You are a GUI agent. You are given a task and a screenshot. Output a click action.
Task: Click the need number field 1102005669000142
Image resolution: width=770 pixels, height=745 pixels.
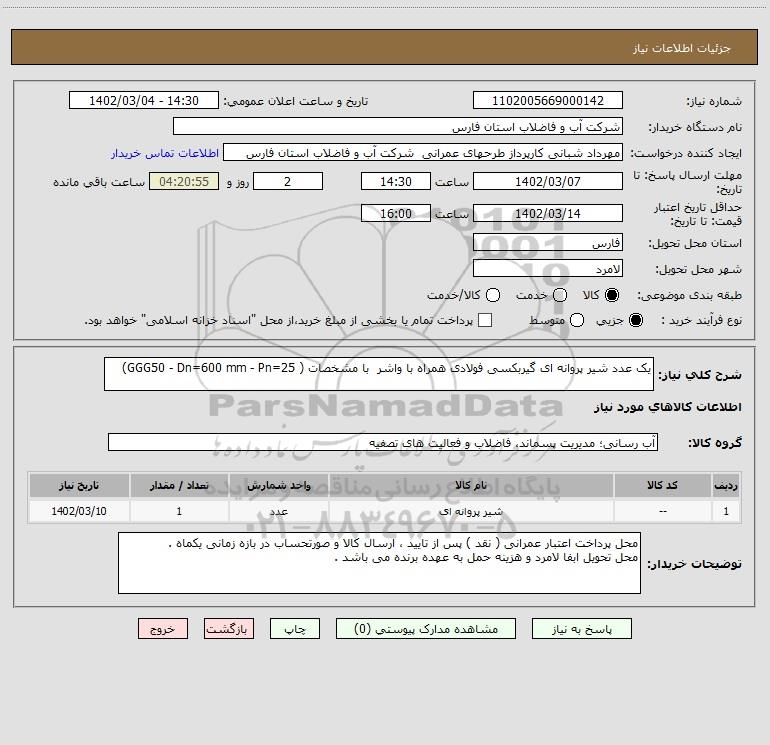pyautogui.click(x=548, y=100)
